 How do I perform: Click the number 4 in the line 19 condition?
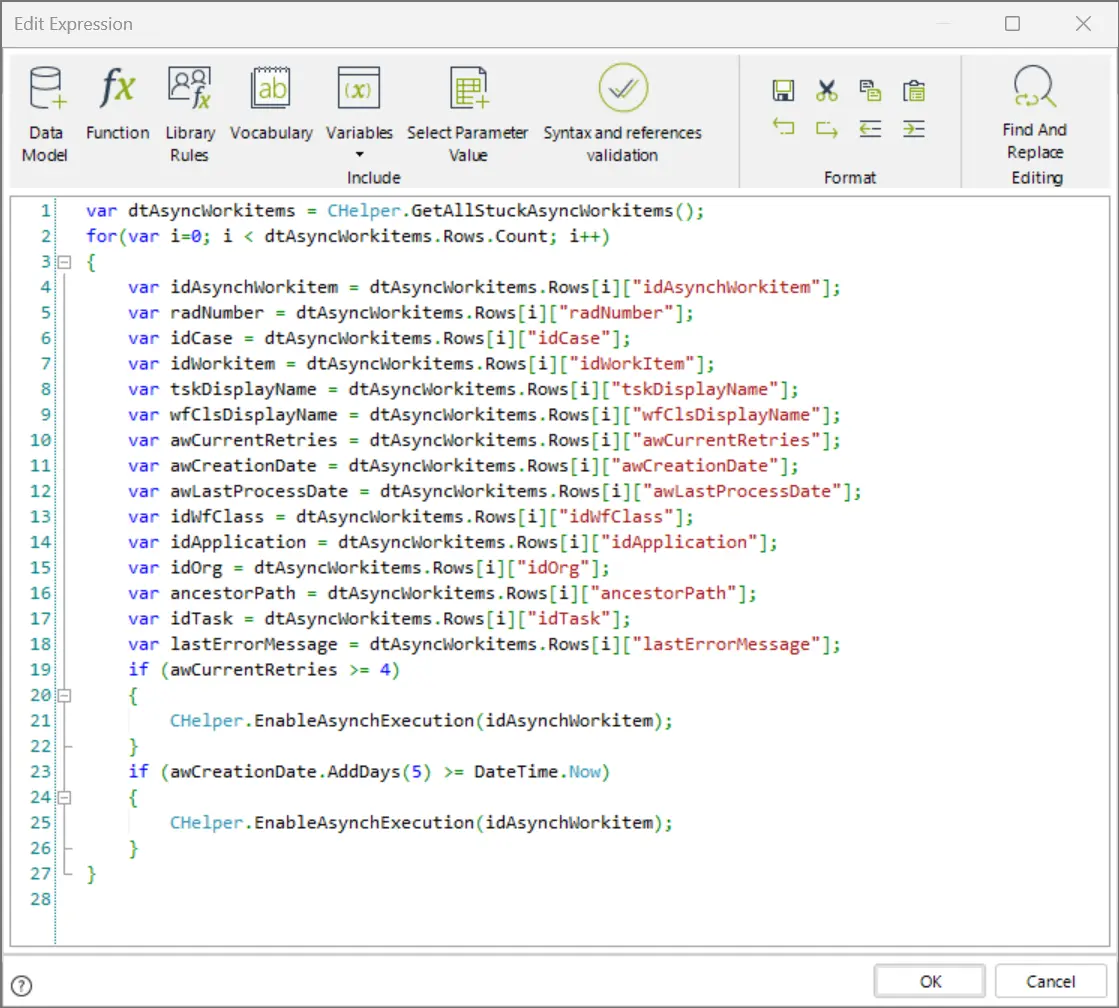[385, 670]
